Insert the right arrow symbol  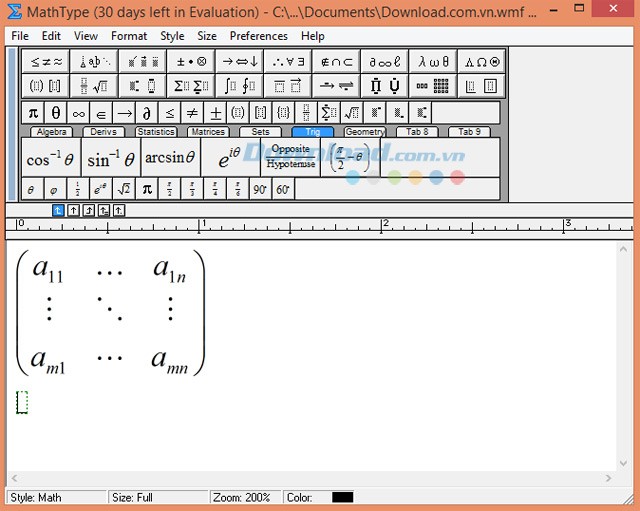[x=124, y=113]
